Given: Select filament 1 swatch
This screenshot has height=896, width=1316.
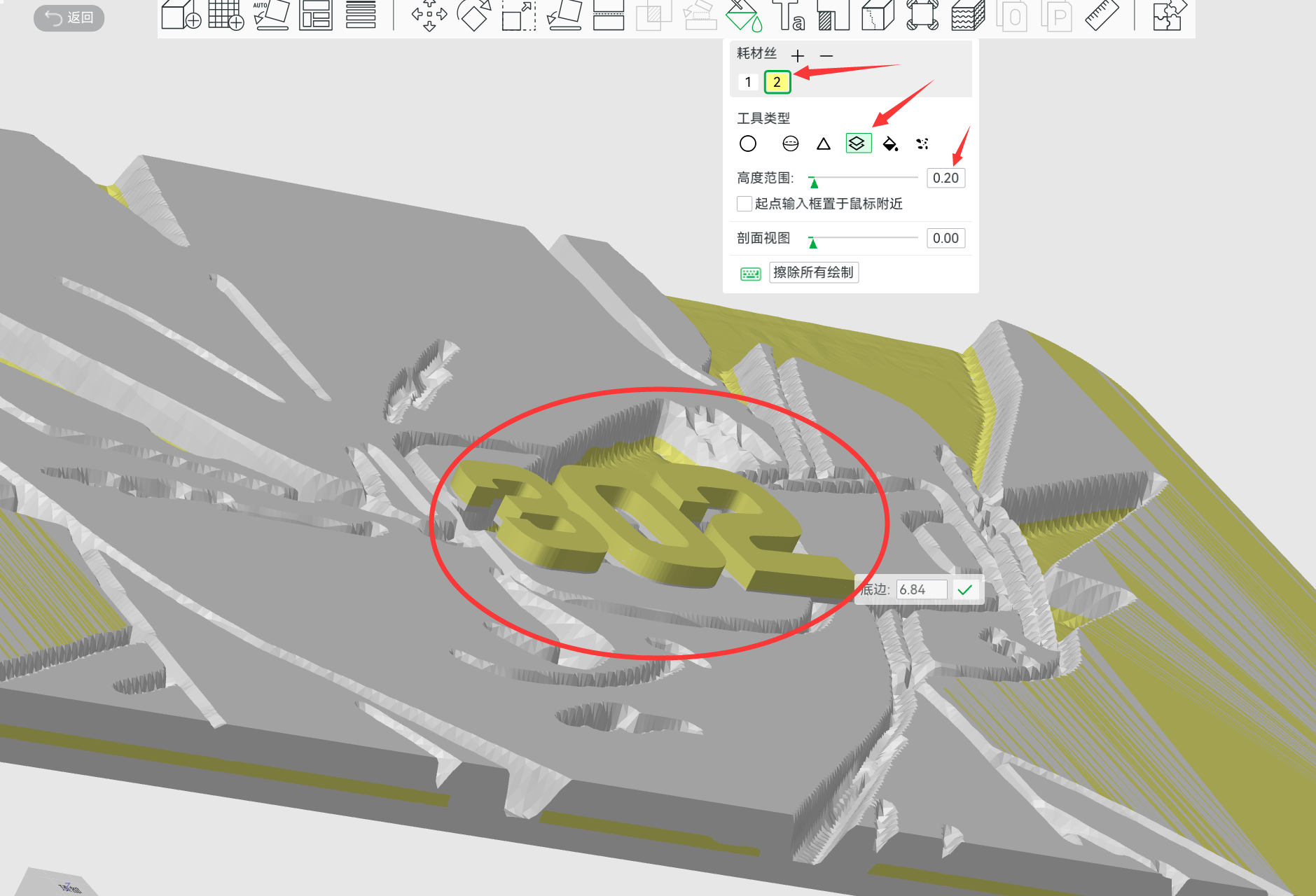Looking at the screenshot, I should pyautogui.click(x=748, y=82).
